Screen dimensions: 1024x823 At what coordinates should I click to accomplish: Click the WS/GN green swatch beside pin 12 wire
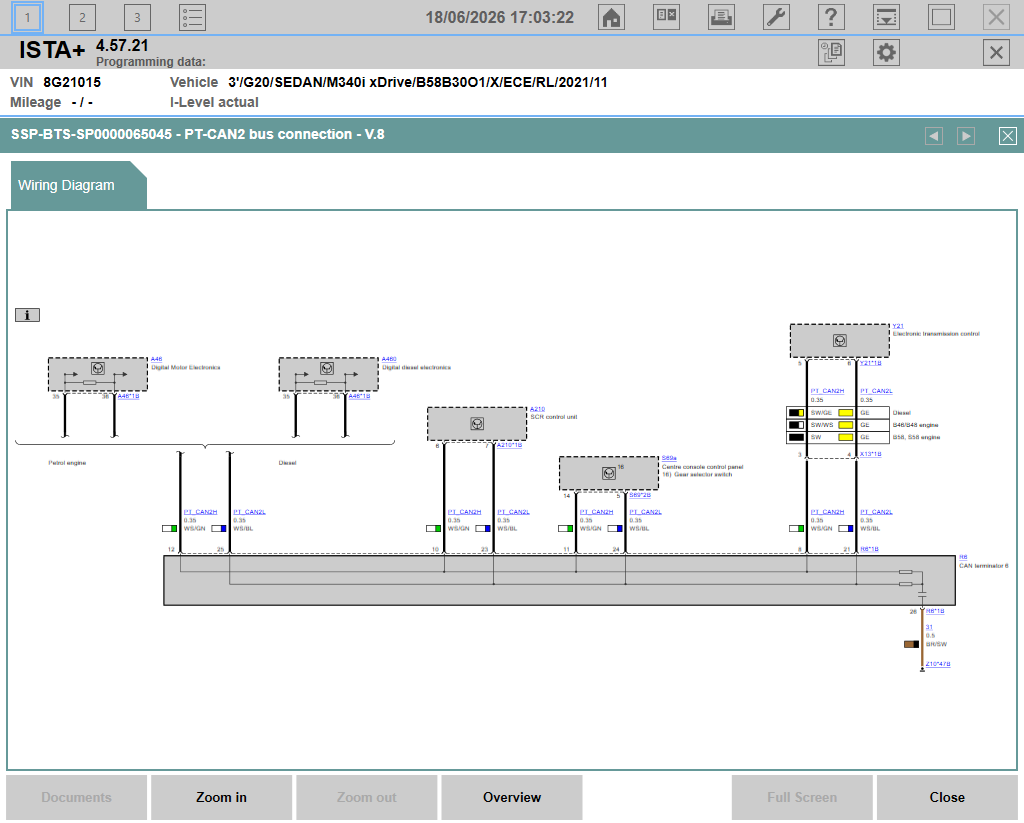coord(170,528)
